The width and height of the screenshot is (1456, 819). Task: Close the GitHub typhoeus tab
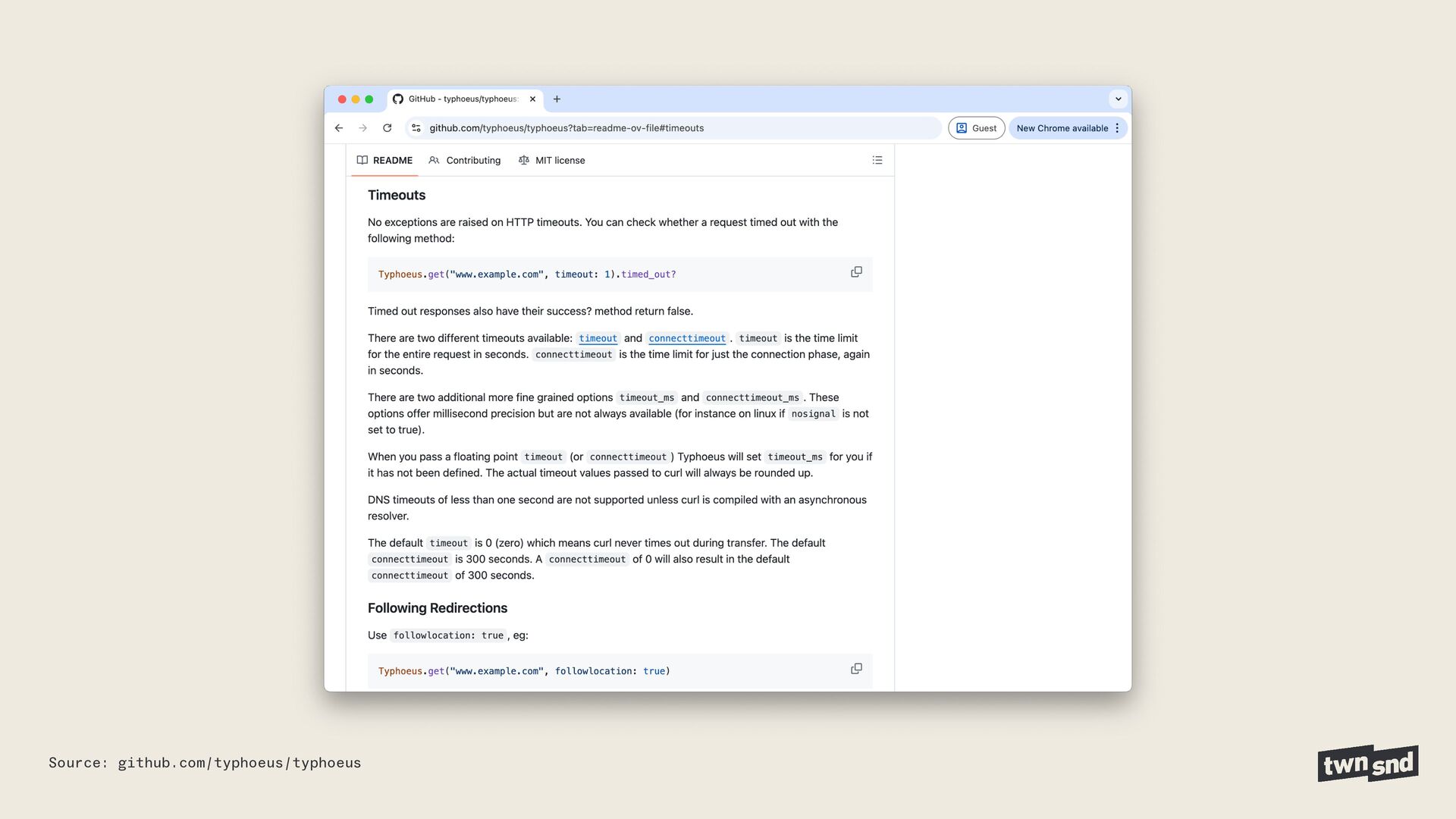[x=532, y=99]
